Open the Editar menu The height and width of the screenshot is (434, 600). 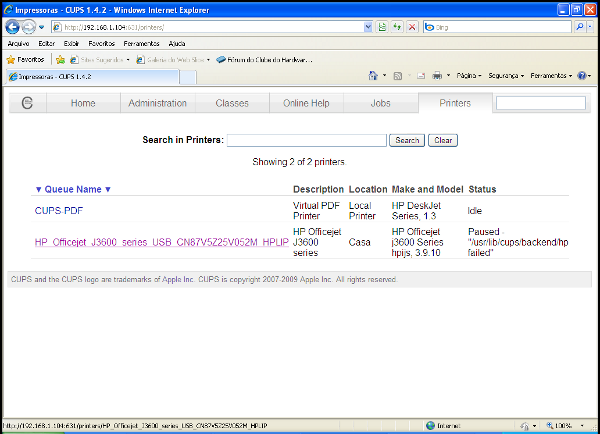click(x=46, y=44)
